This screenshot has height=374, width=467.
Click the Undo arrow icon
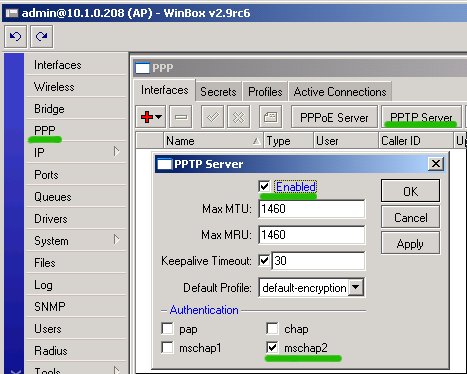coord(16,37)
